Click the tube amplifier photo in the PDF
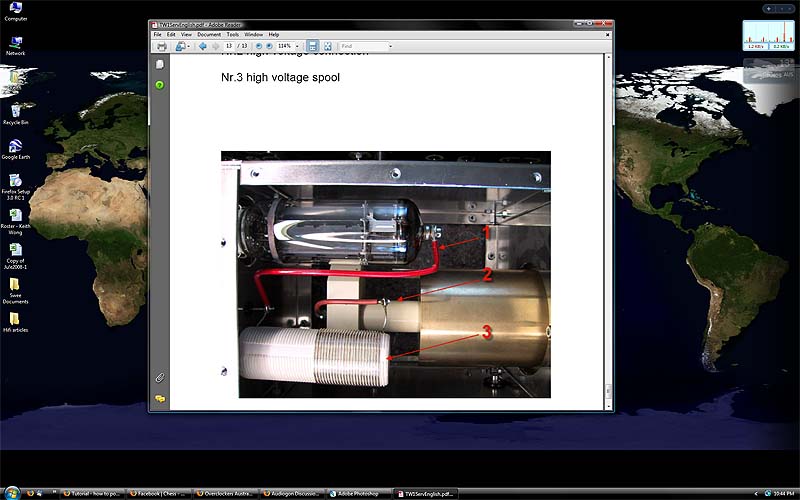This screenshot has height=500, width=800. tap(386, 274)
